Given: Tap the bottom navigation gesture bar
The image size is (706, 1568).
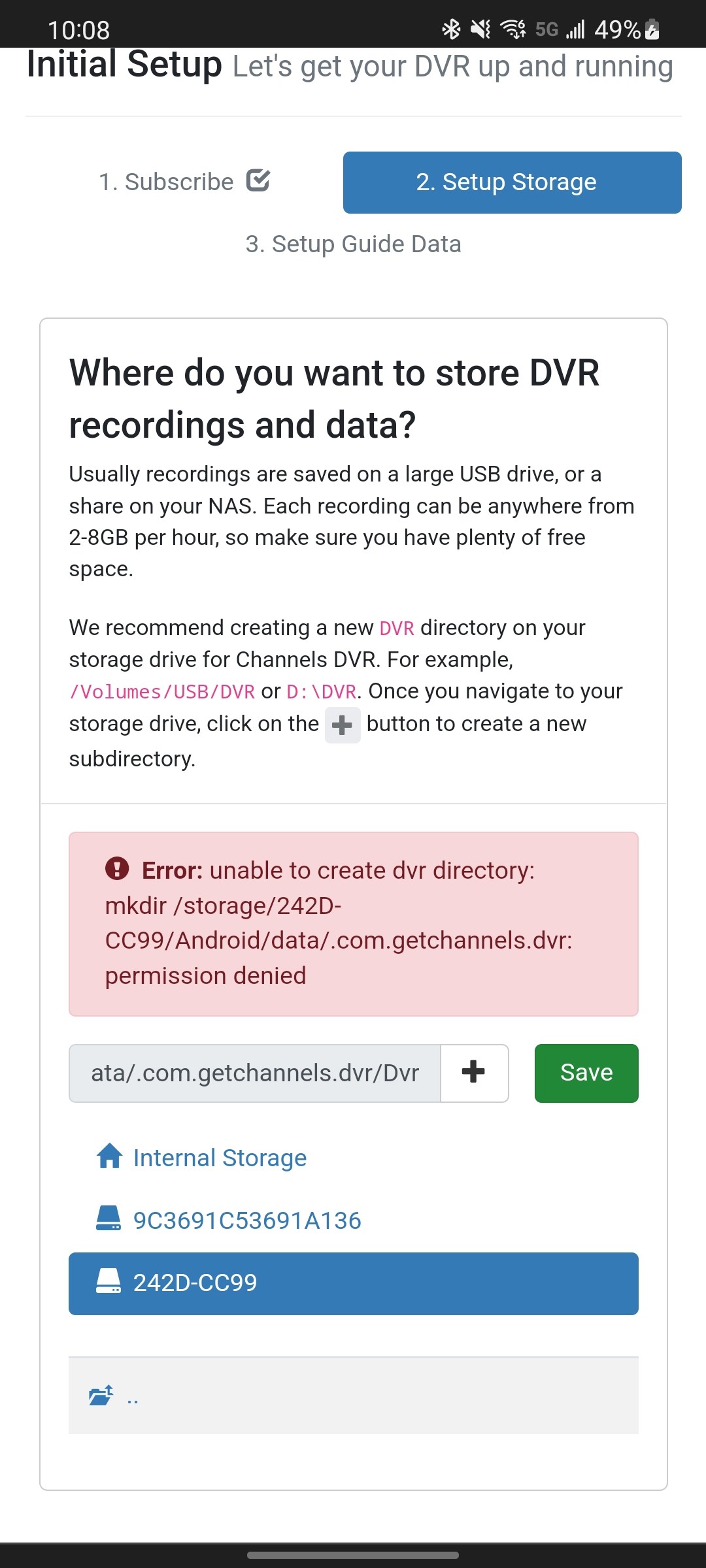Looking at the screenshot, I should [353, 1555].
